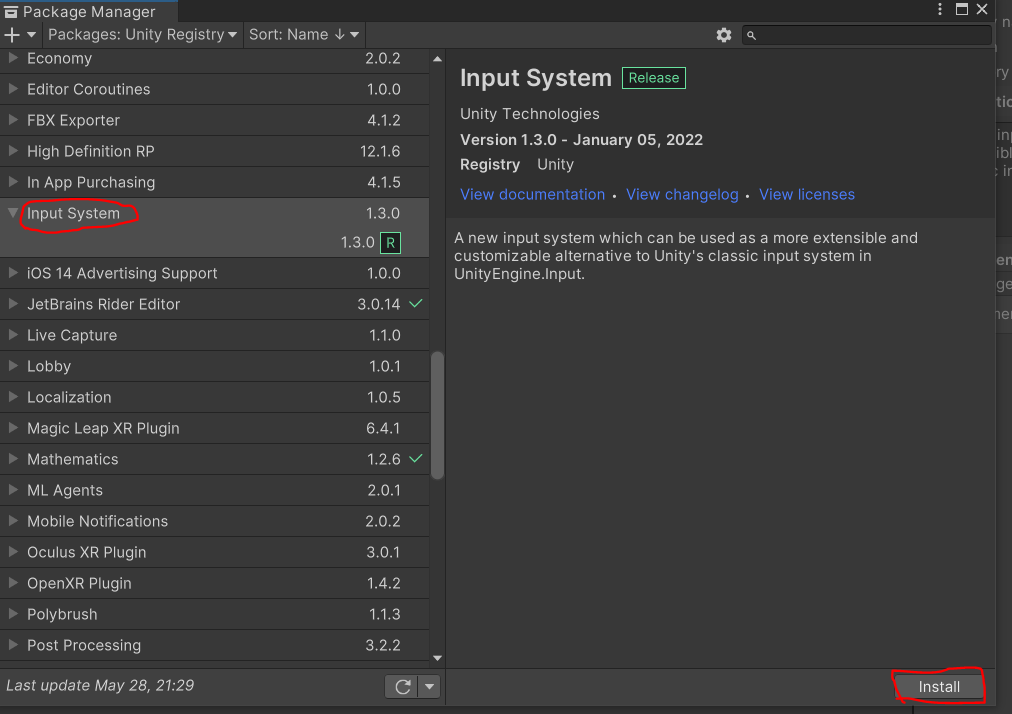This screenshot has height=714, width=1012.
Task: Collapse the Input System package row
Action: pos(12,213)
